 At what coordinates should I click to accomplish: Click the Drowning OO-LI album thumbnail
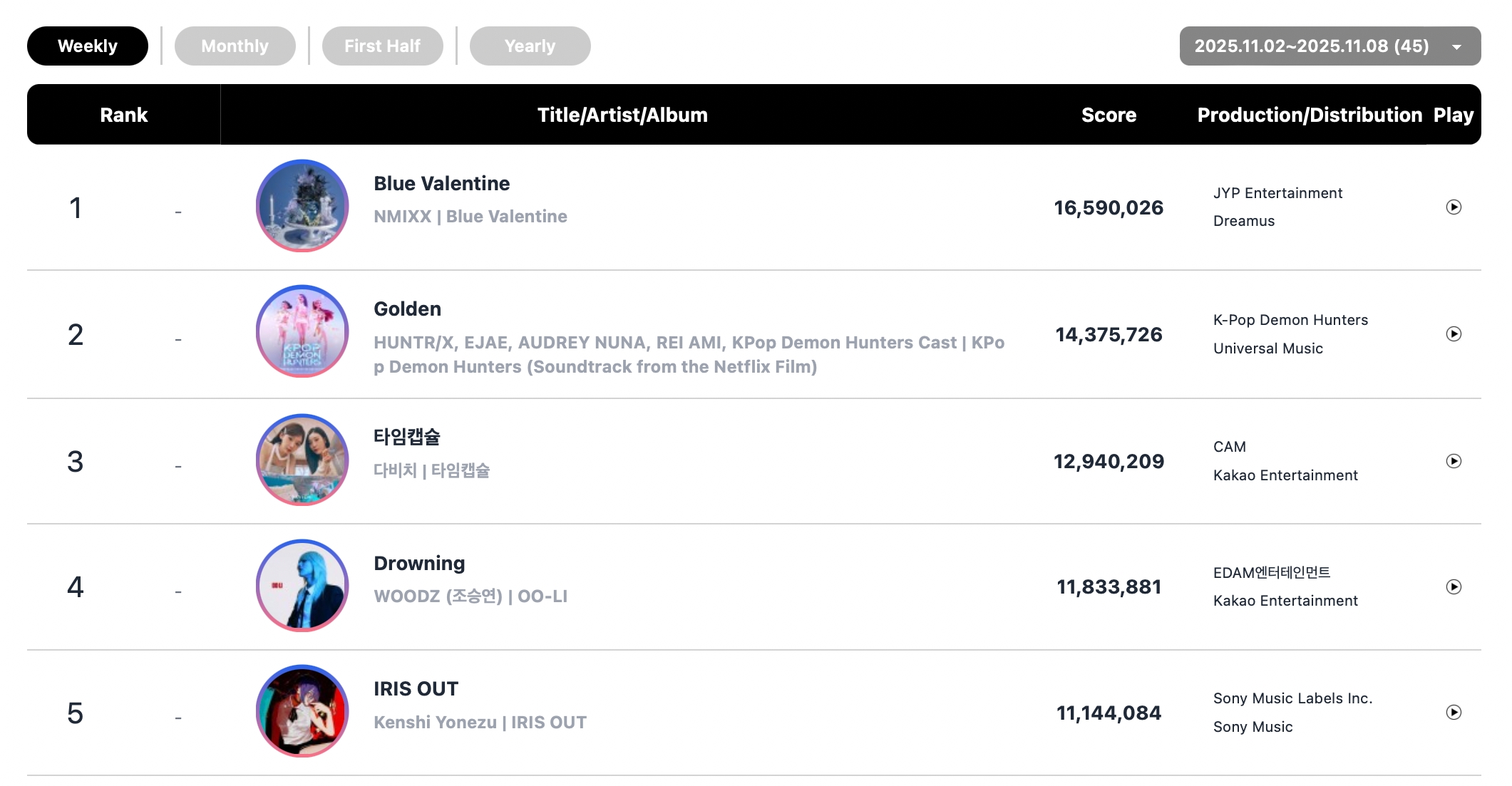point(302,585)
